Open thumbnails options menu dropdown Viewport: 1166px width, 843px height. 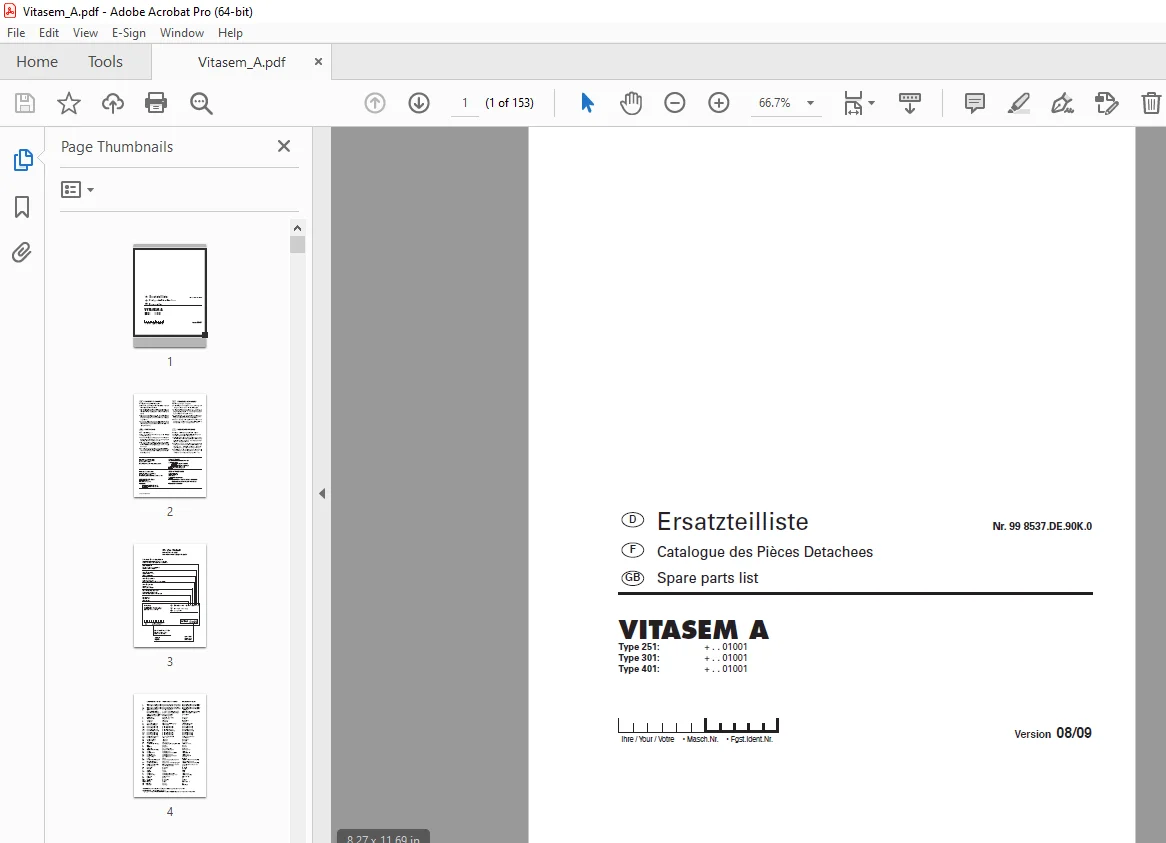[x=77, y=190]
